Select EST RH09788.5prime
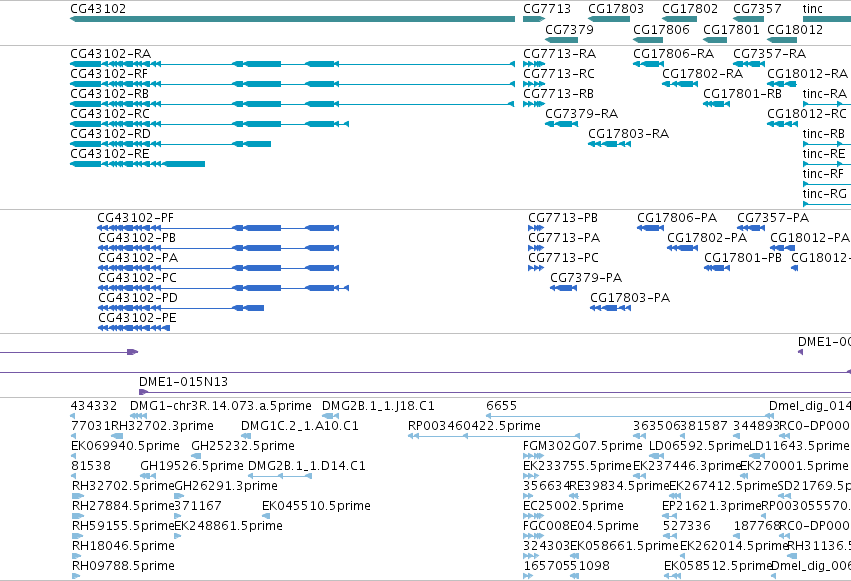The width and height of the screenshot is (851, 581). (75, 576)
